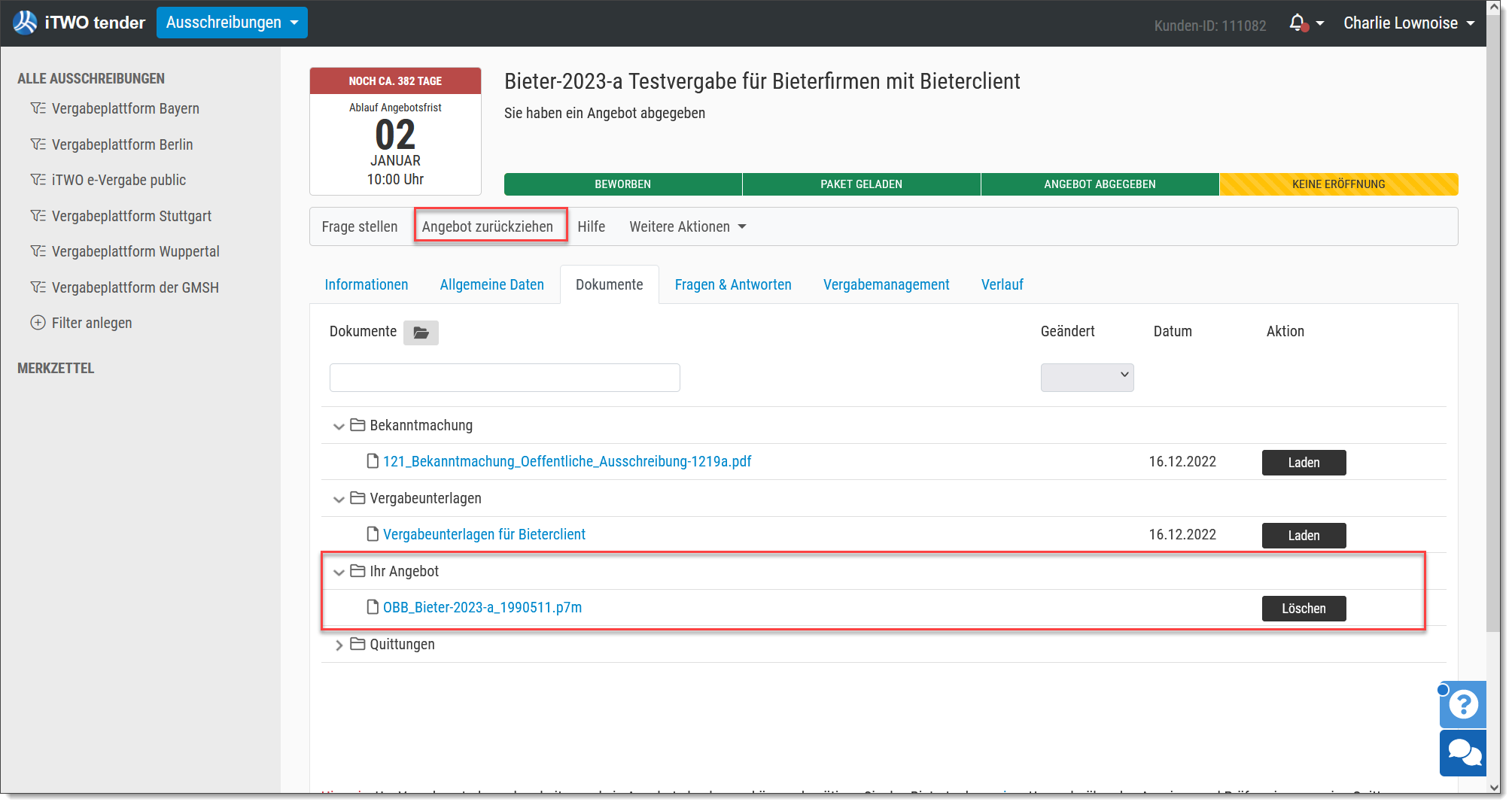Screen dimensions: 1512x805
Task: Click file icon of OBB_Bieter-2023-a_1990511.p7m
Action: click(x=373, y=606)
